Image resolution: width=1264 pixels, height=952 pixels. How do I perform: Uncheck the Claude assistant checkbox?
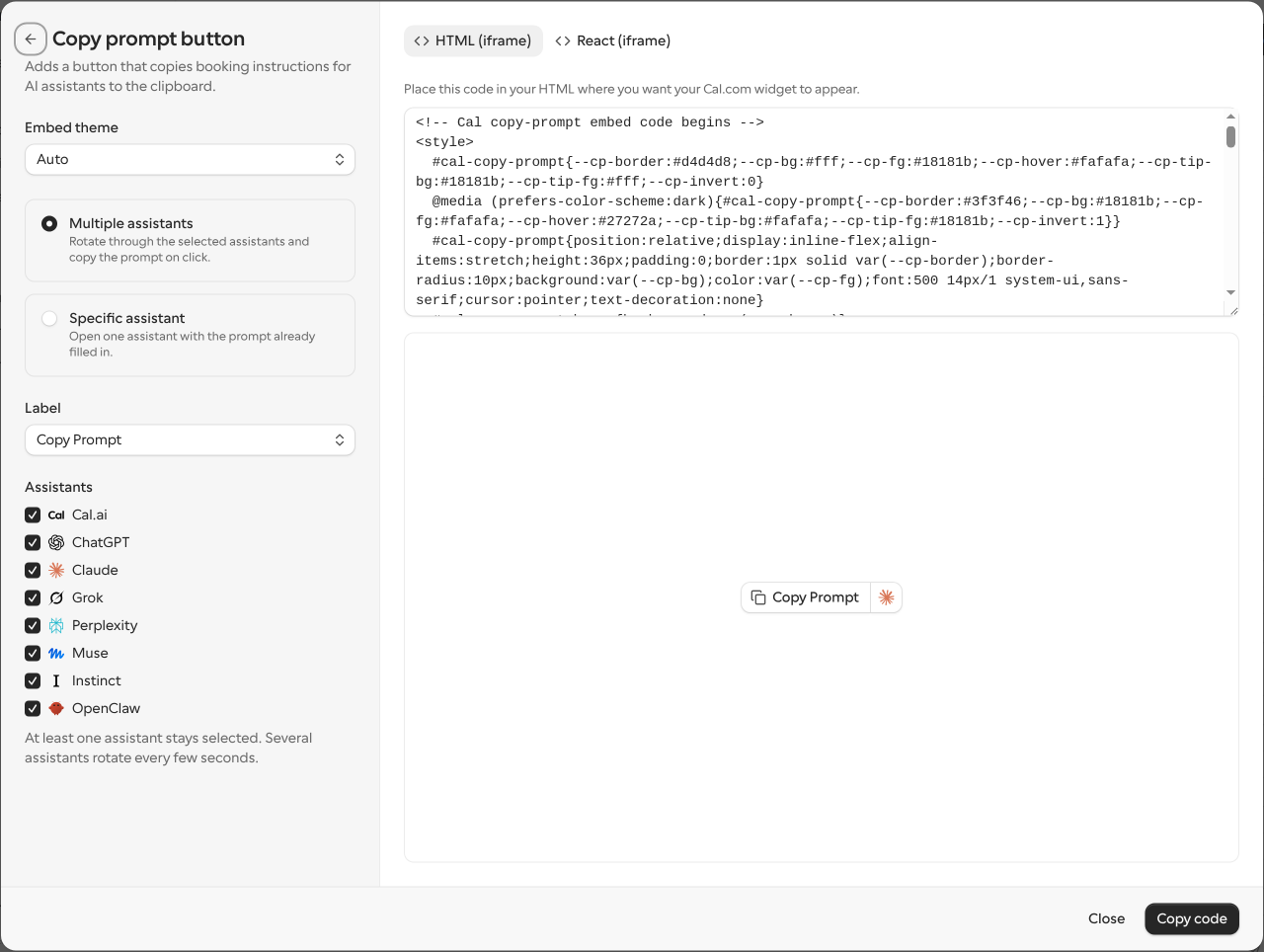tap(33, 570)
